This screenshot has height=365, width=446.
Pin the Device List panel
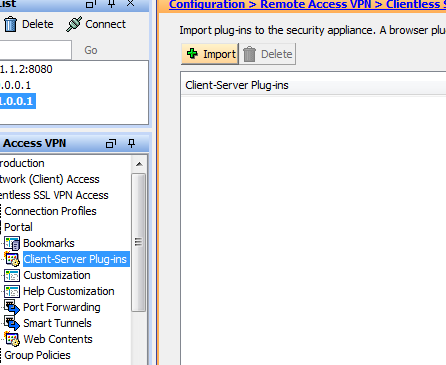pos(112,4)
